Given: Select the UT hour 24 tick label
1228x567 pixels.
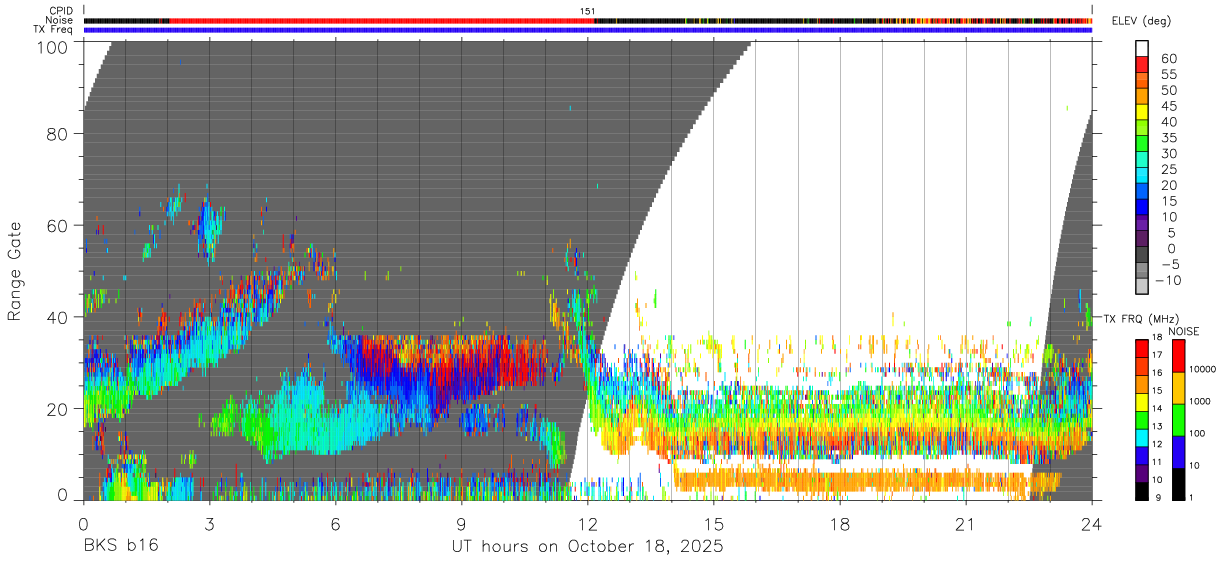Looking at the screenshot, I should click(1092, 523).
